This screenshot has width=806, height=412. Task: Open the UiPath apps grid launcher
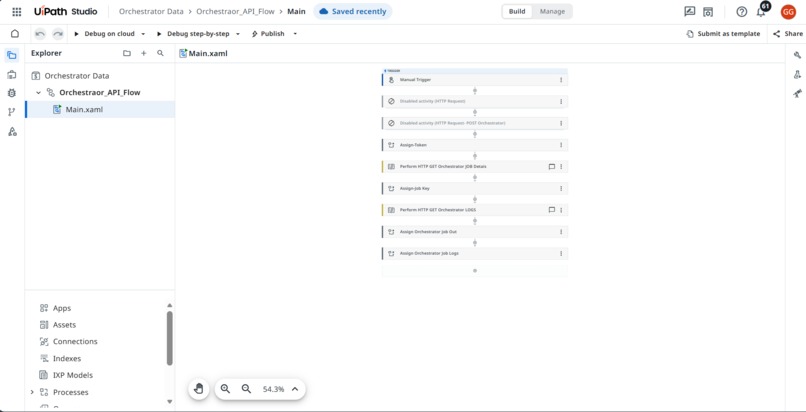16,11
